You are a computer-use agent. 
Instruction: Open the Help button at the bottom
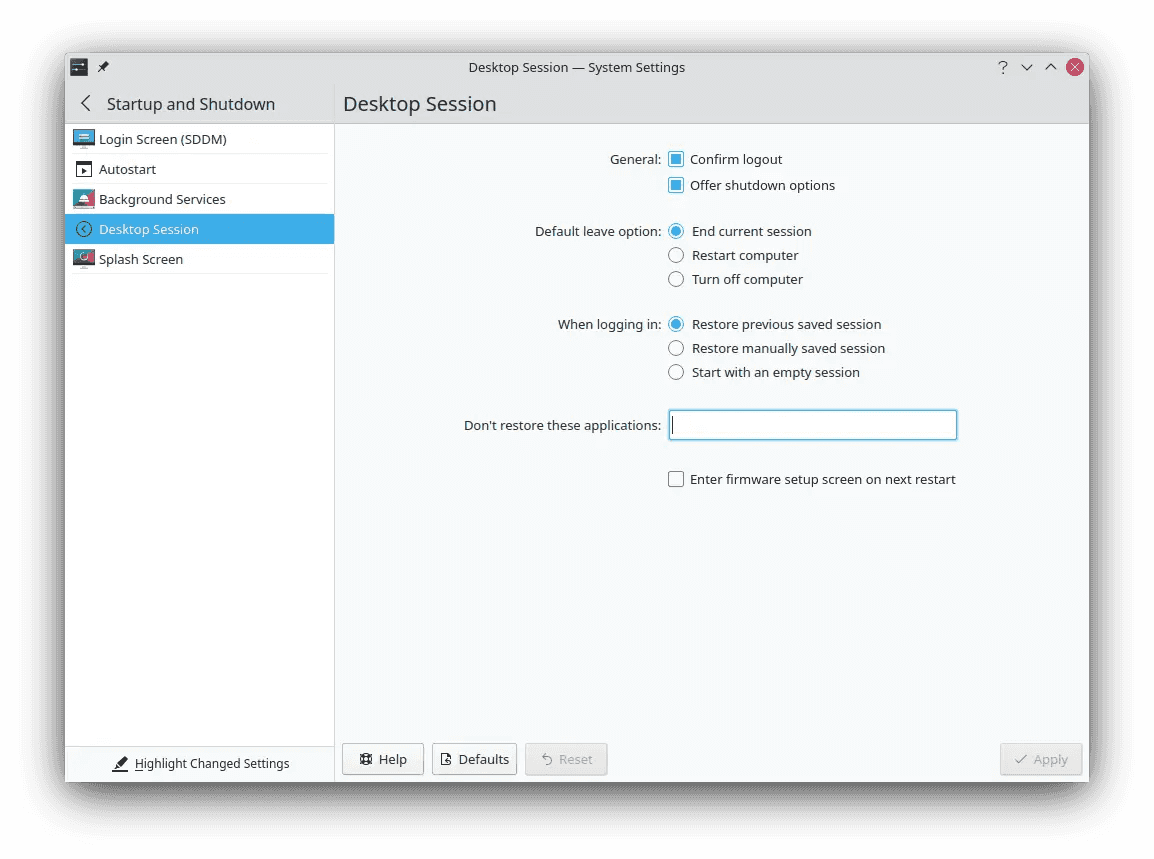pyautogui.click(x=382, y=759)
